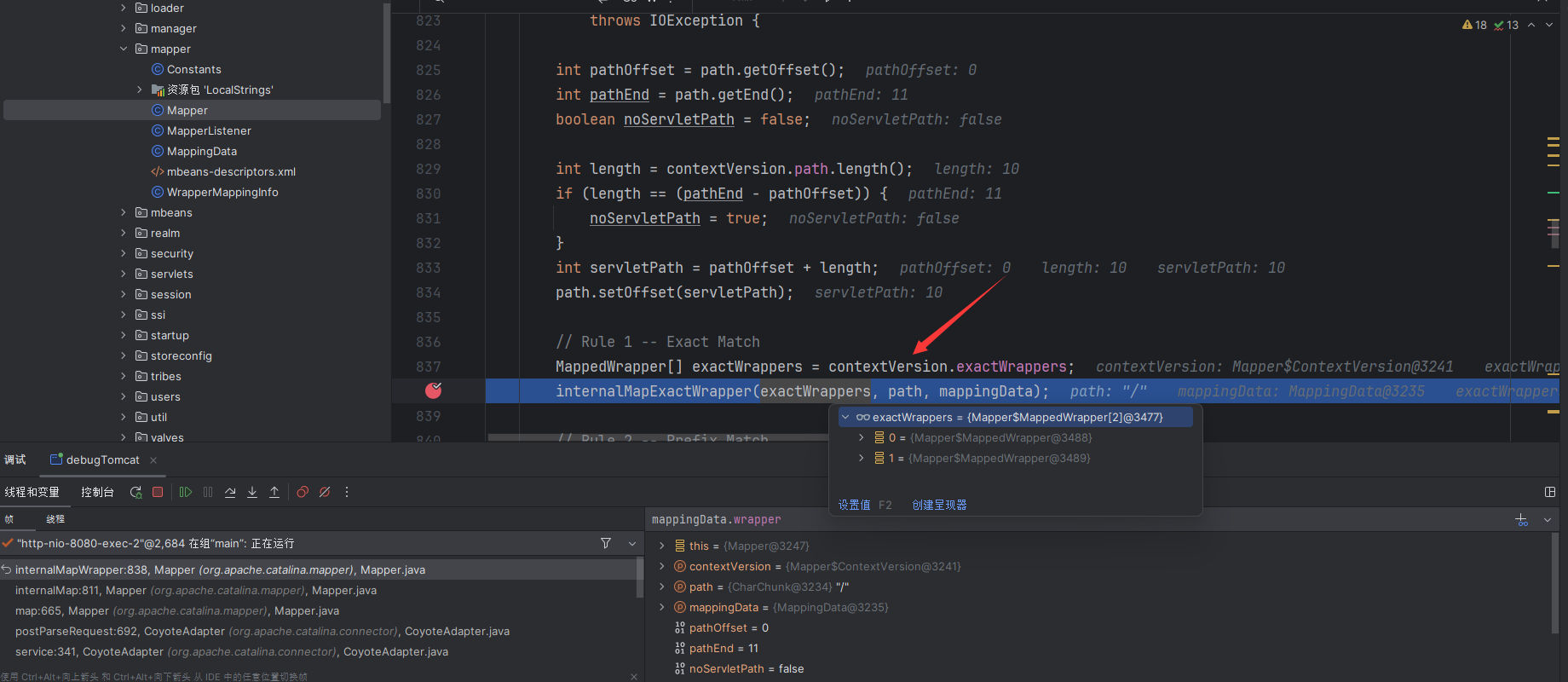Screen dimensions: 1568x682
Task: Select the service:341 CoyoteAdapter frame
Action: click(319, 651)
